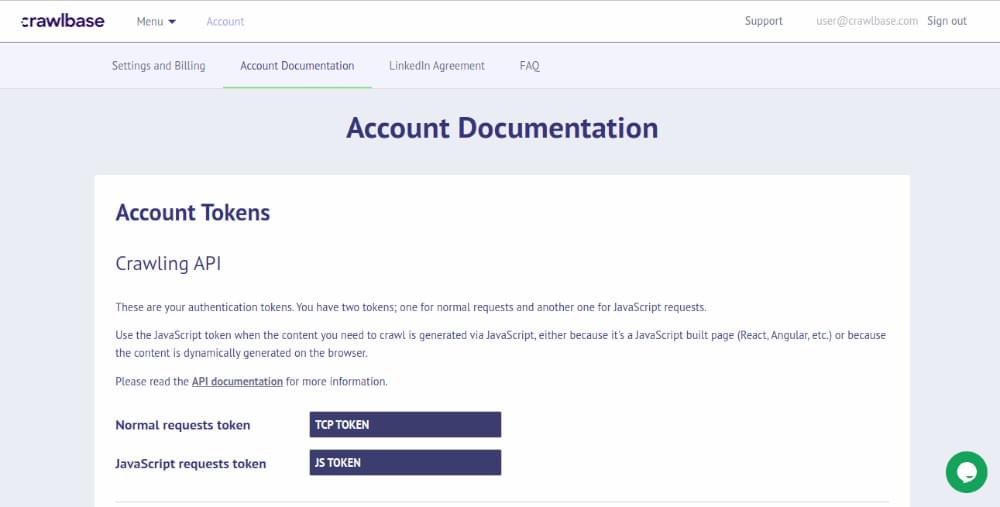
Task: Click the 'Use the JavaScript token' paragraph
Action: point(501,344)
